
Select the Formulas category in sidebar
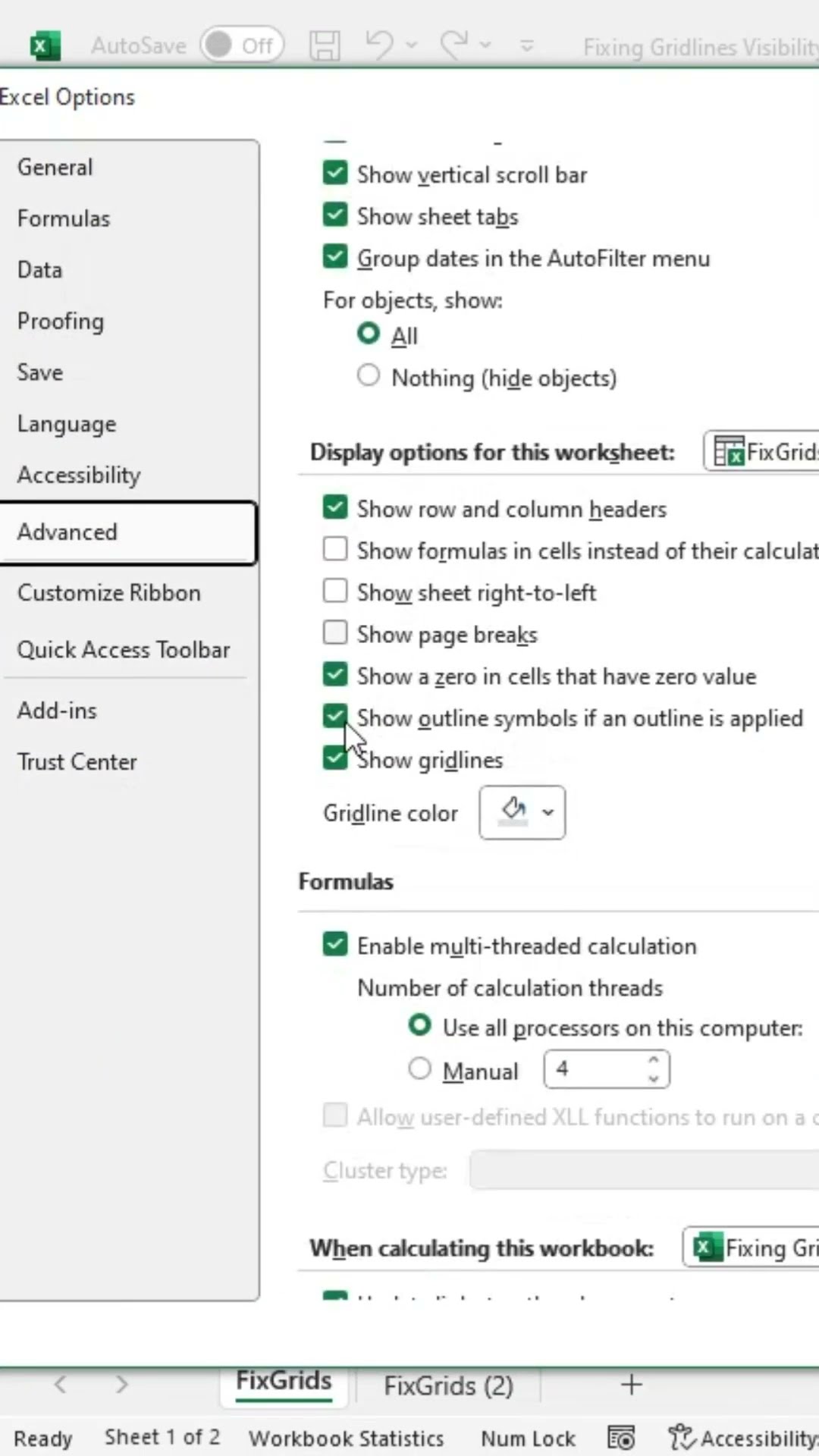tap(64, 218)
